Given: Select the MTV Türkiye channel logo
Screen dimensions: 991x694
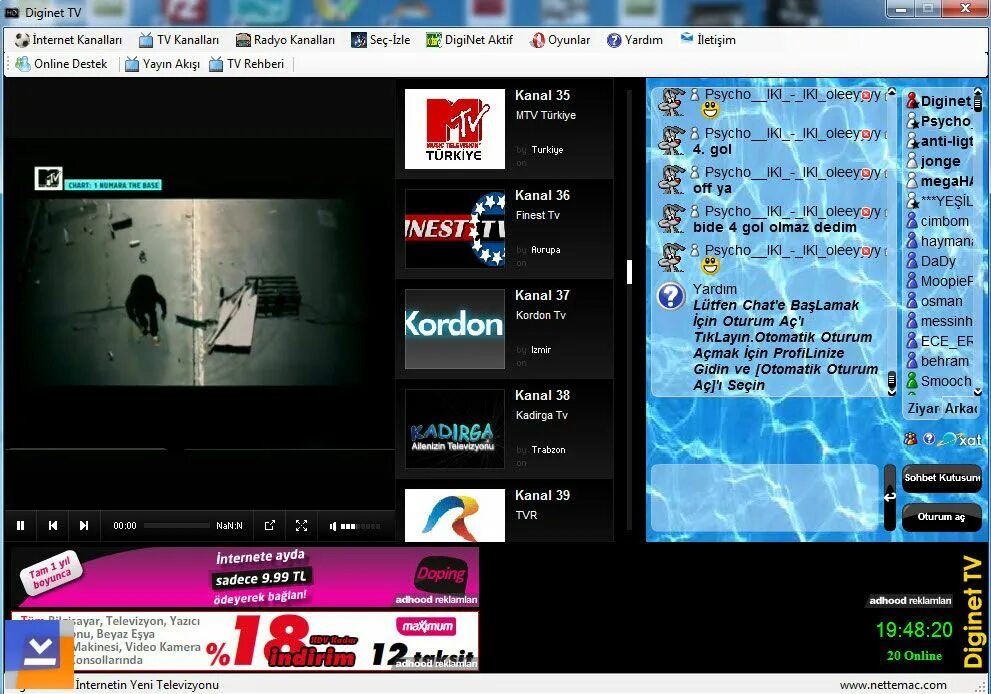Looking at the screenshot, I should [454, 129].
